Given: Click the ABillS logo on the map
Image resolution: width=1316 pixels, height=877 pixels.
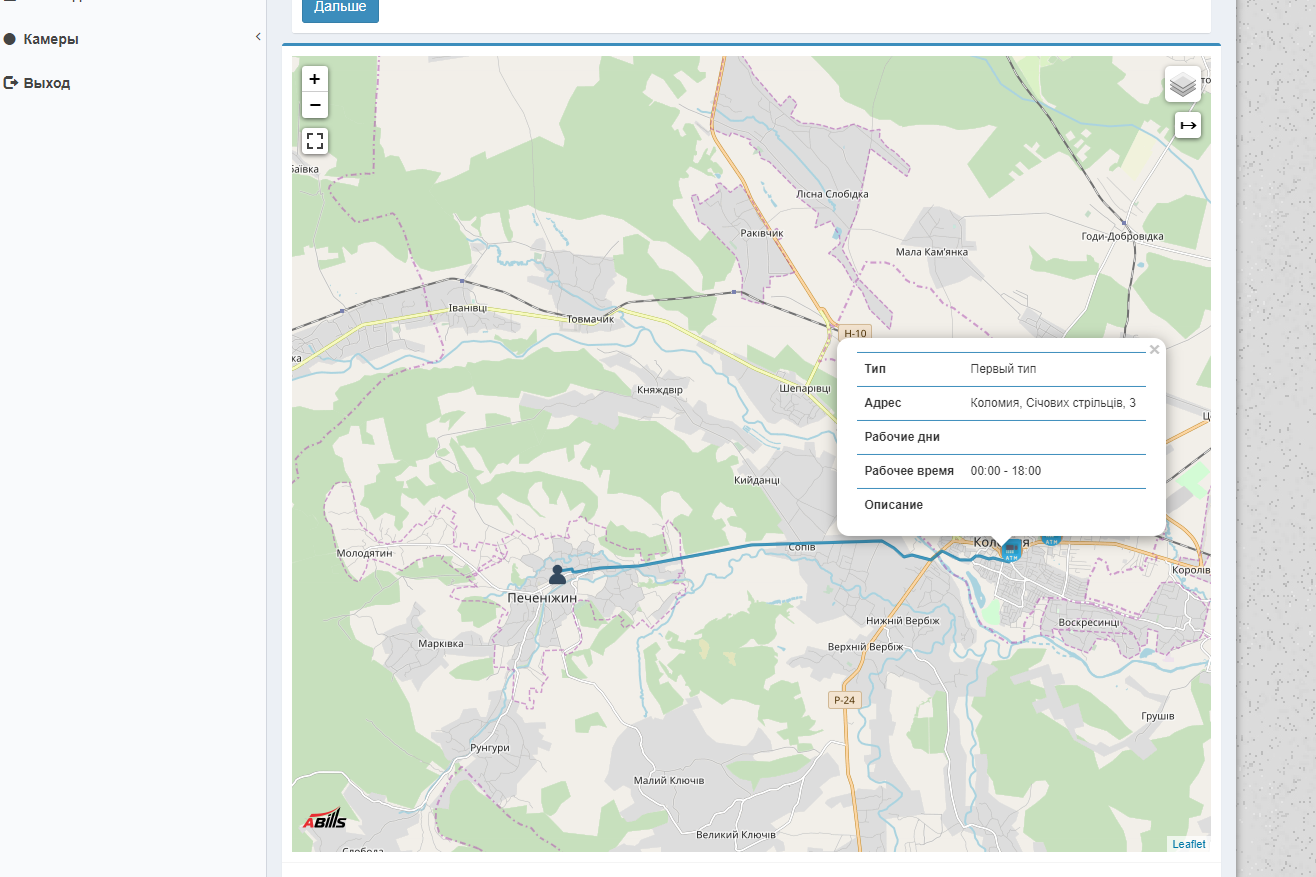Looking at the screenshot, I should pyautogui.click(x=324, y=819).
